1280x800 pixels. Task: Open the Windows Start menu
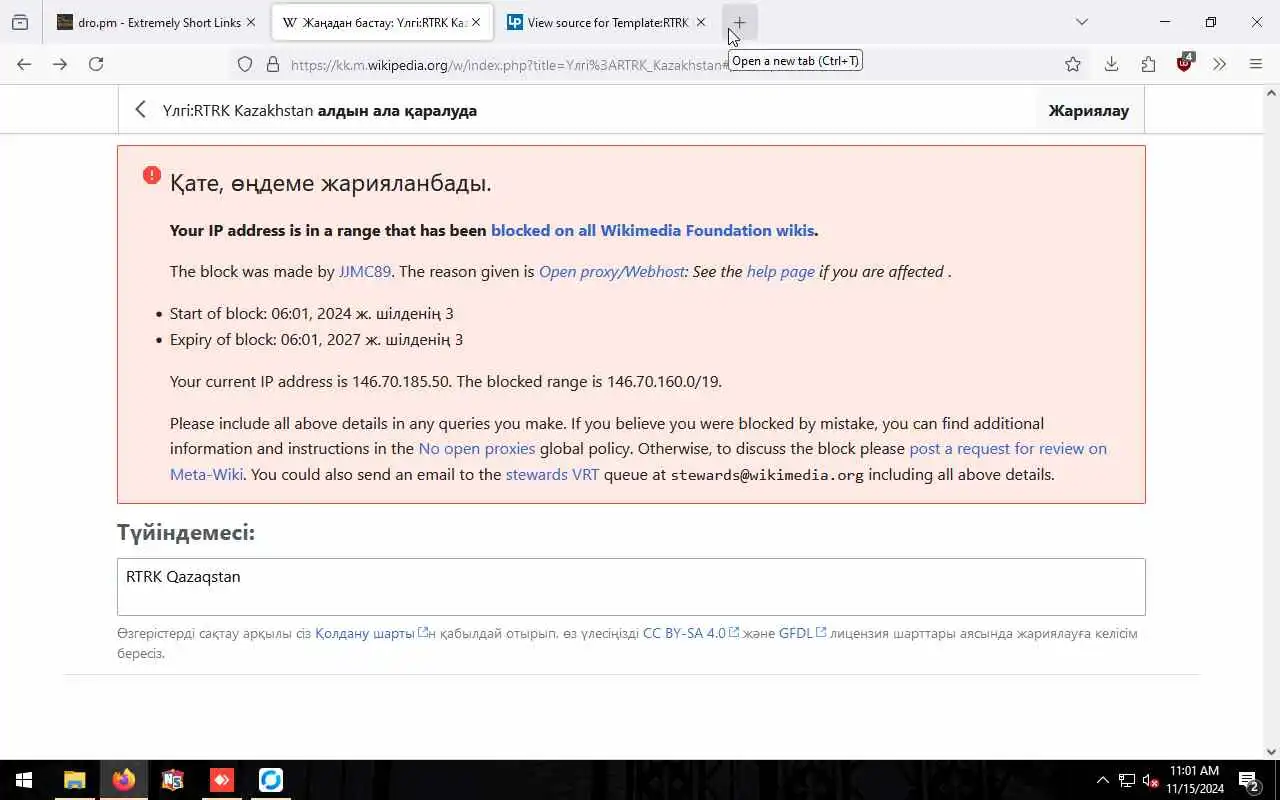pyautogui.click(x=24, y=780)
